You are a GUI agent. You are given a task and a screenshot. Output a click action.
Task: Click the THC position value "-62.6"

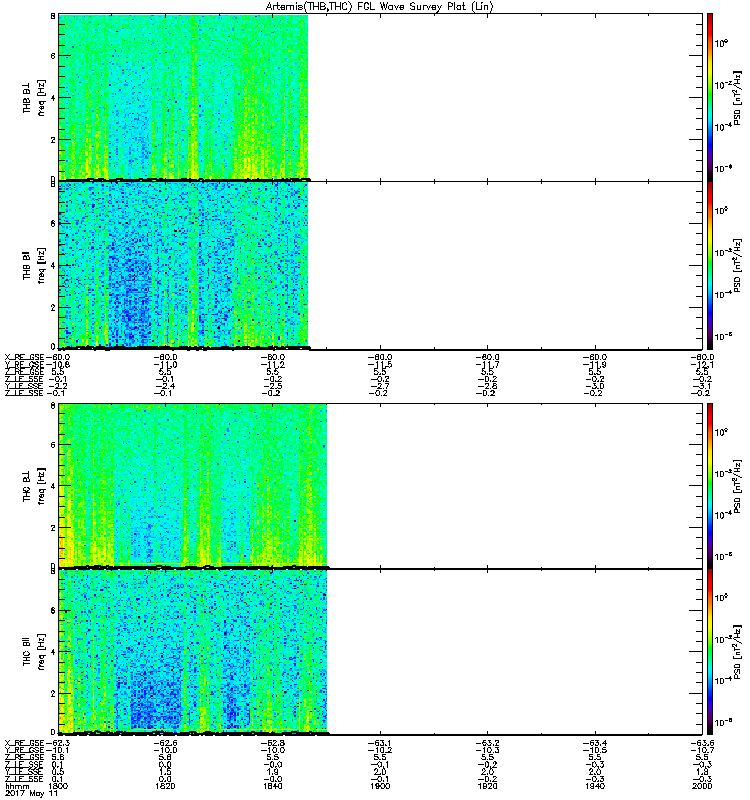[x=165, y=743]
